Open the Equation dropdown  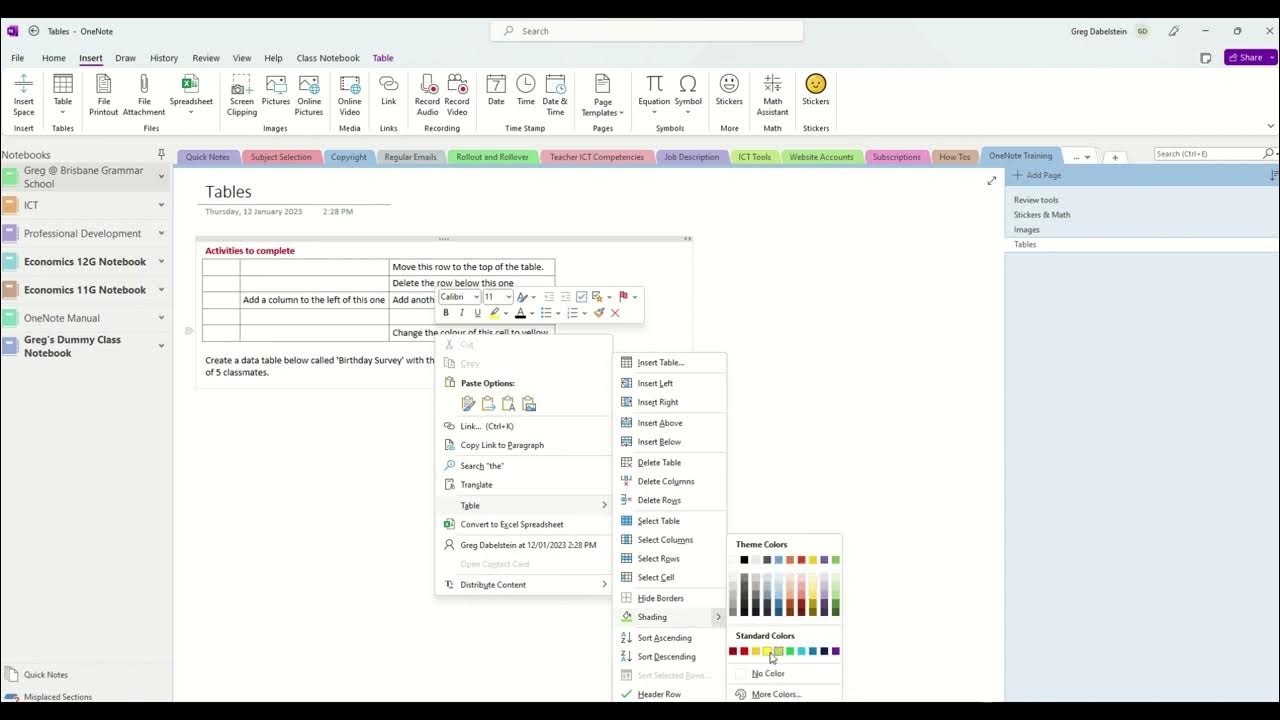click(x=654, y=112)
